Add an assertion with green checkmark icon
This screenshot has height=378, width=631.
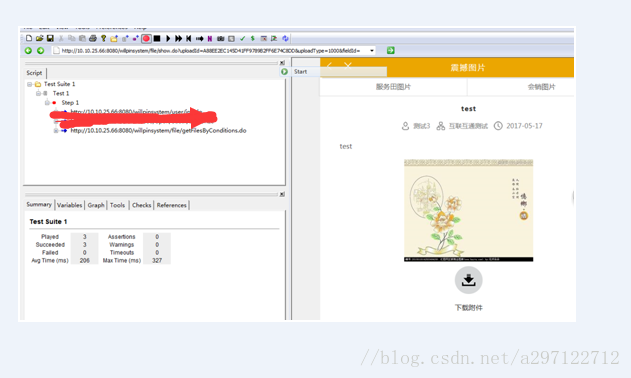[x=242, y=38]
